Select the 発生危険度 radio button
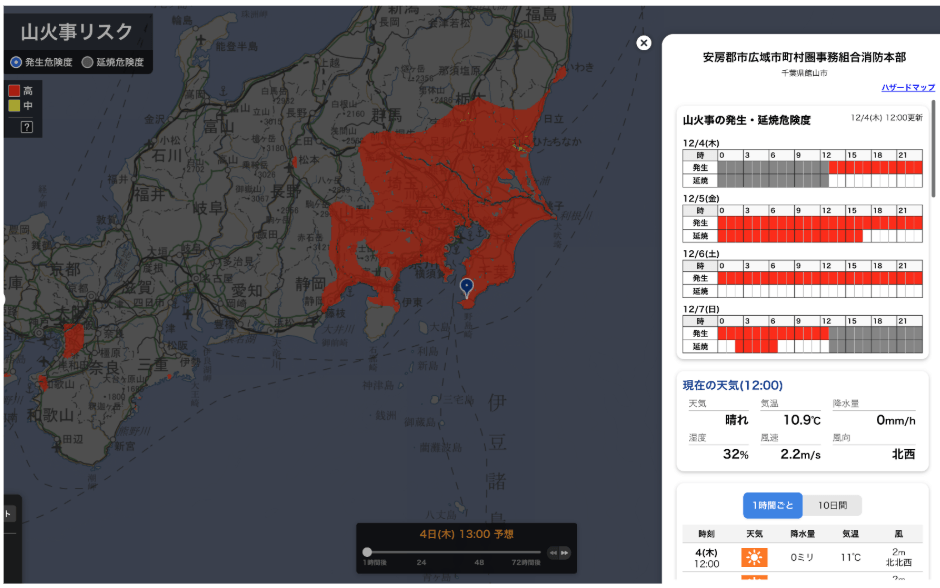The width and height of the screenshot is (940, 588). tap(16, 62)
